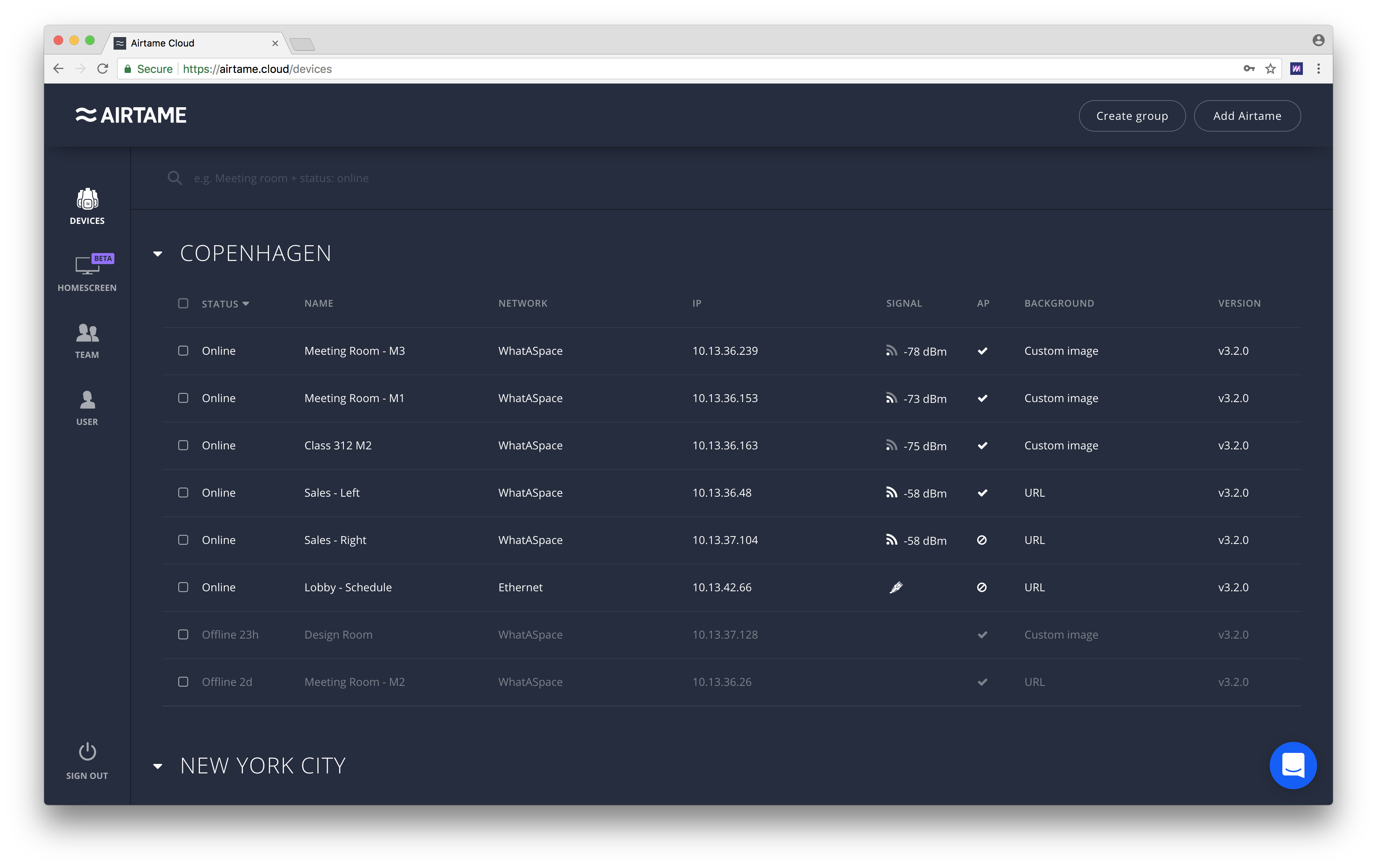Screen dimensions: 1377x868
Task: Click WiFi signal icon for Sales - Right
Action: coord(891,540)
